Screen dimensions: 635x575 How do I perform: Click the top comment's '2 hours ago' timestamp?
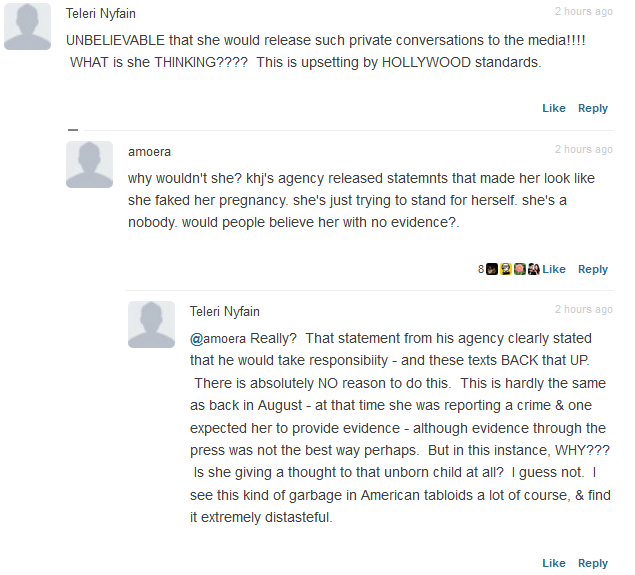pos(584,12)
